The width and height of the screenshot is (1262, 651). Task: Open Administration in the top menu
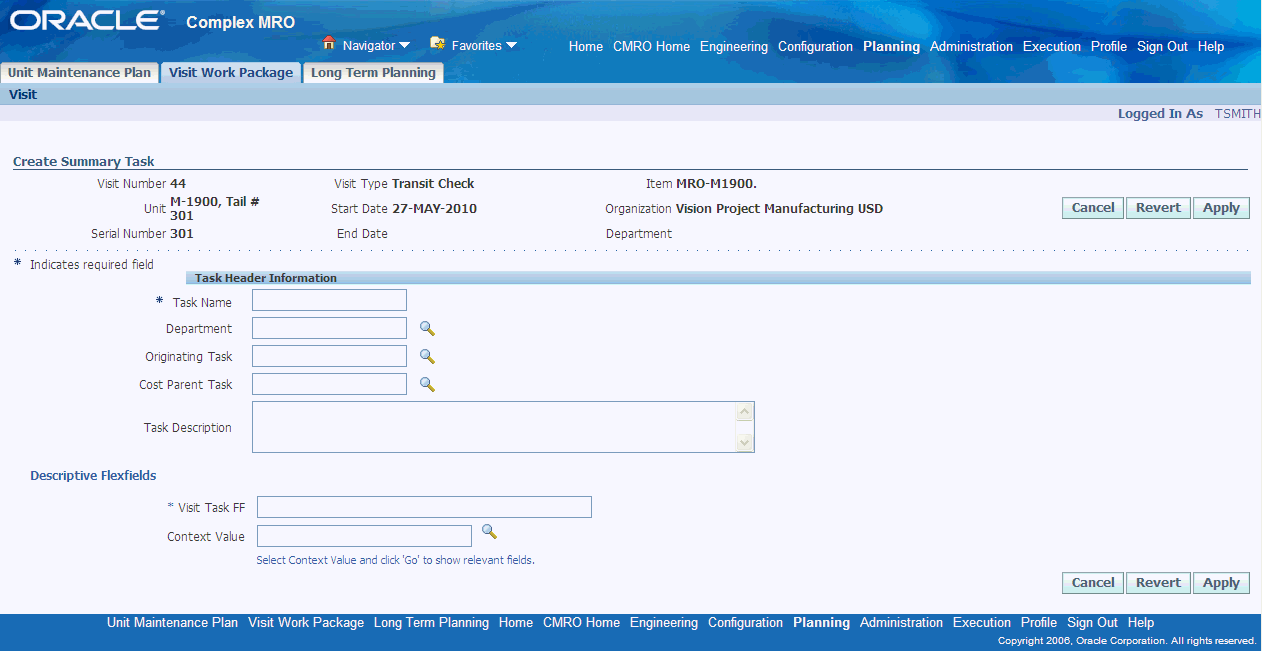pos(971,47)
